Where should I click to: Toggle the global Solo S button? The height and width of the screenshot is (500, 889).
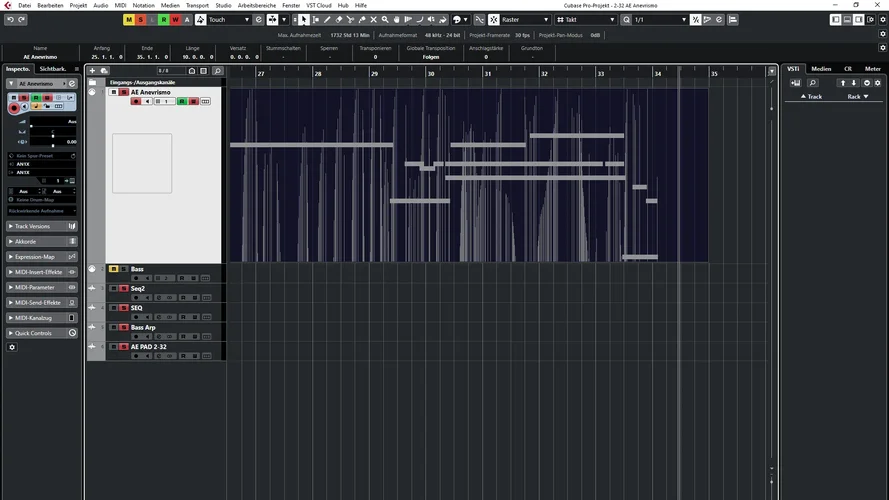pyautogui.click(x=140, y=20)
